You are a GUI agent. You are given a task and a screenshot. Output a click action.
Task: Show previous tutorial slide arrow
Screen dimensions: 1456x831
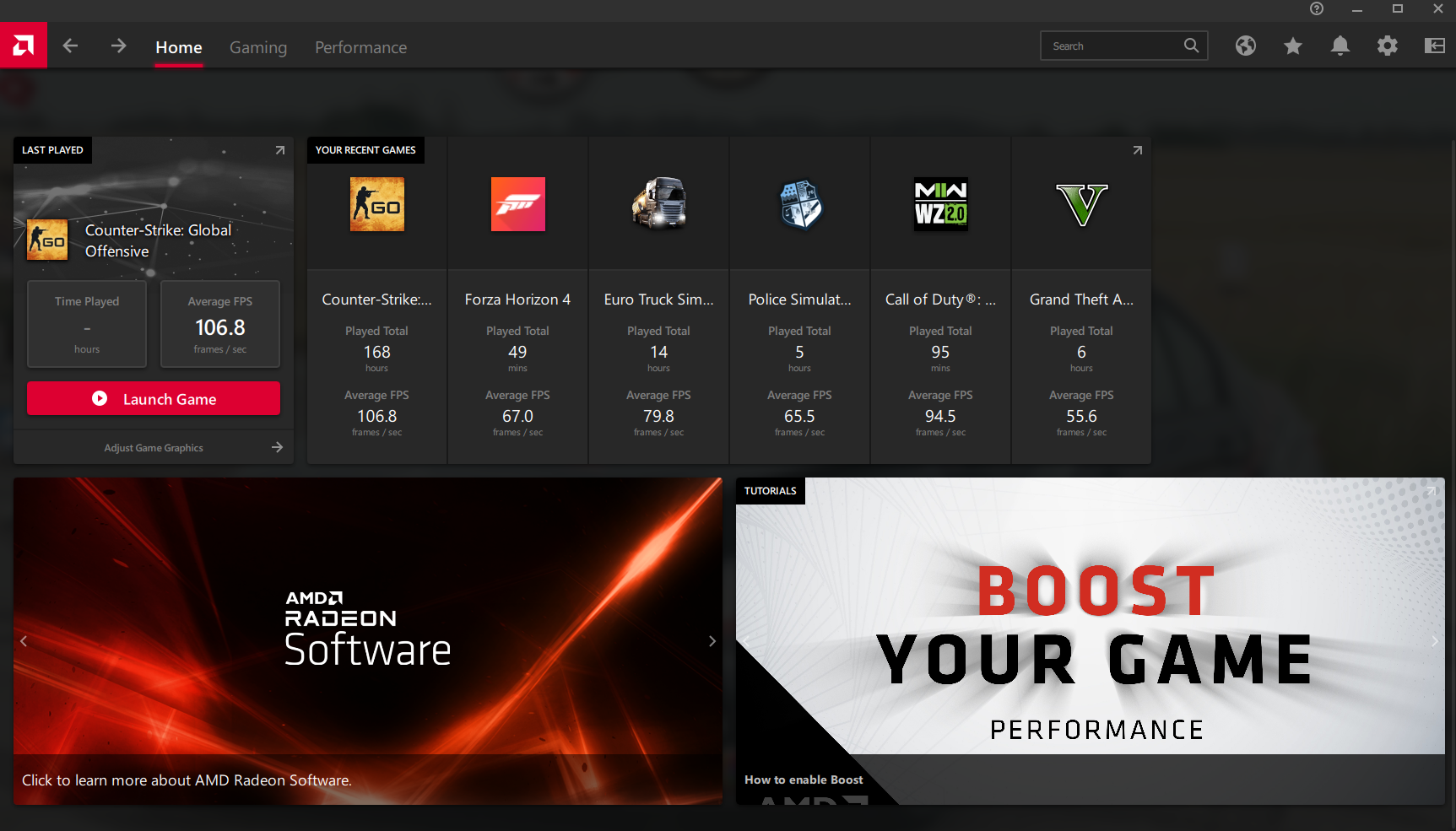coord(746,641)
